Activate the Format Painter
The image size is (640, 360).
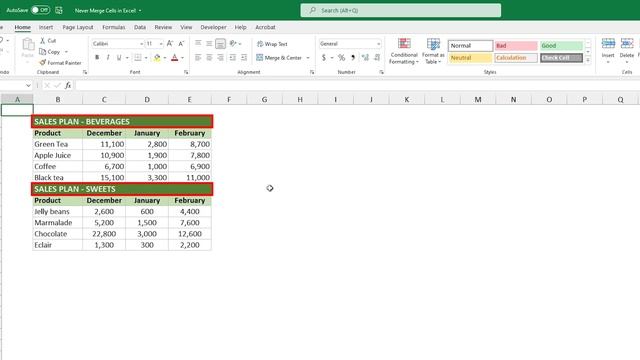point(60,63)
